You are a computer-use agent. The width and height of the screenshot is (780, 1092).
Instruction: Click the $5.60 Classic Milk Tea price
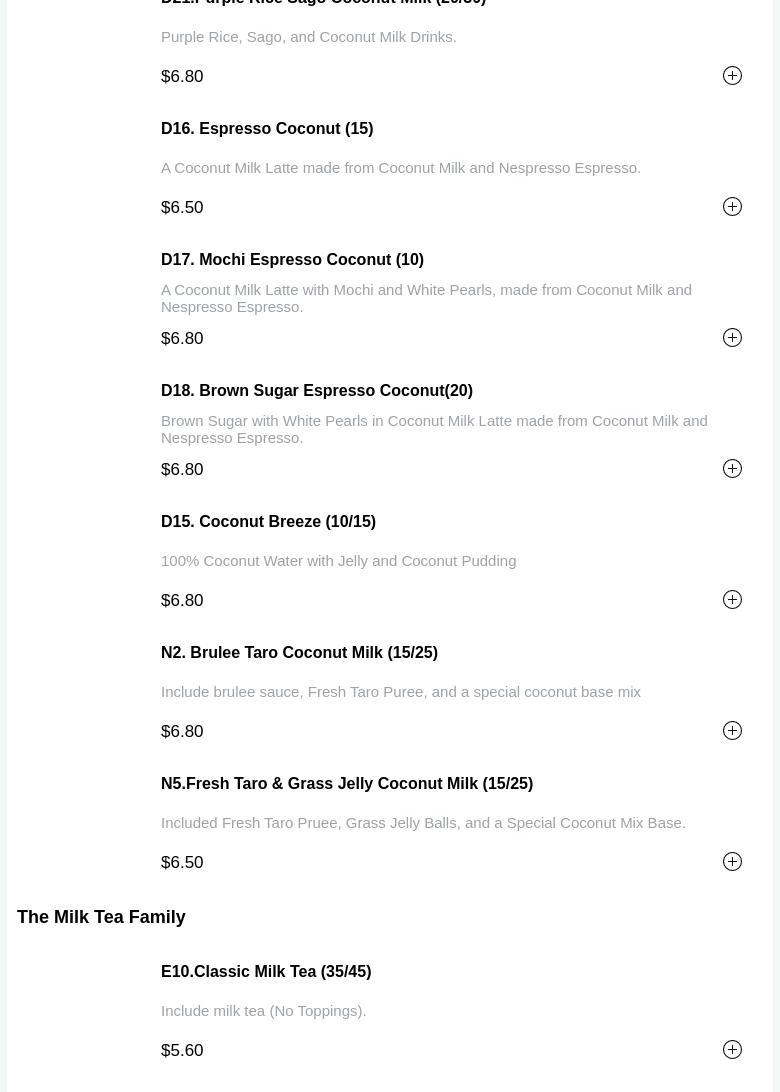(182, 1051)
